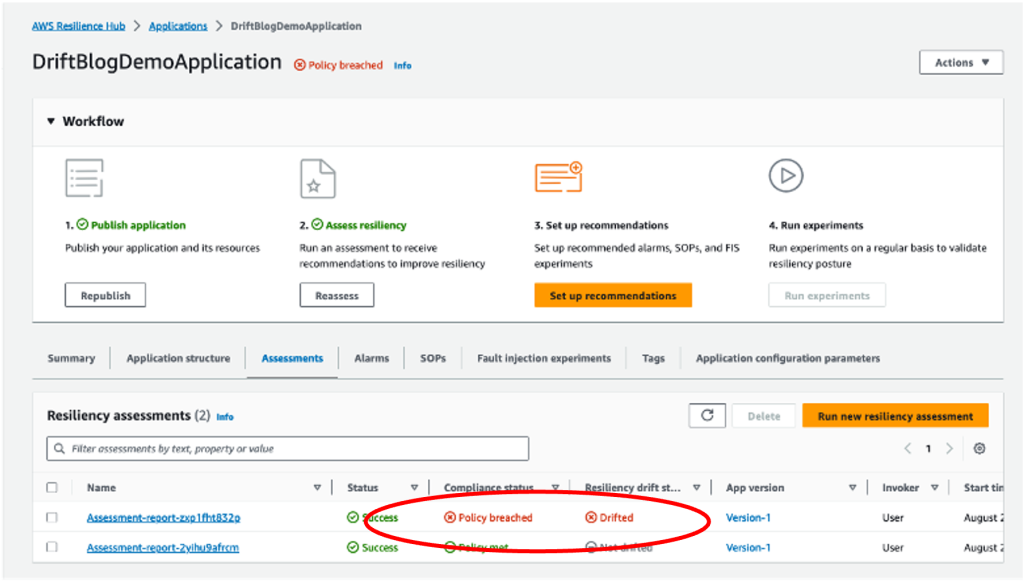Click the Reassess button

point(337,295)
